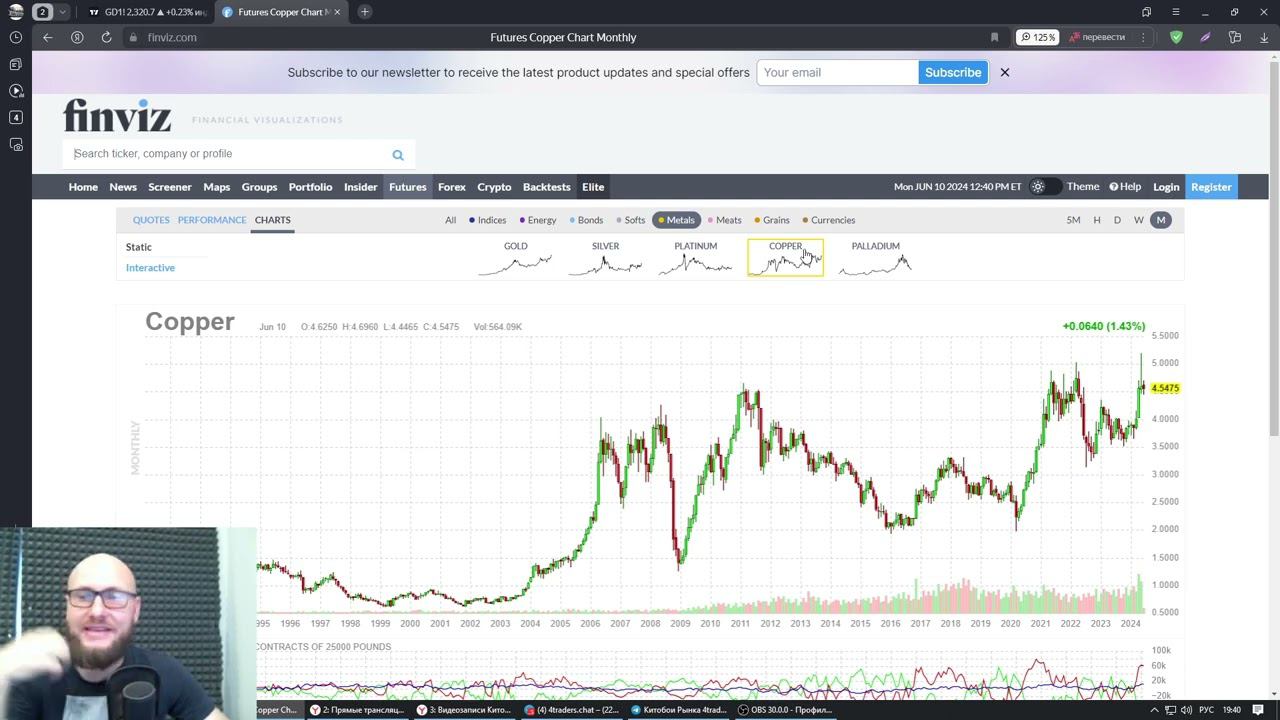Click the finviz logo
The height and width of the screenshot is (720, 1280).
click(117, 115)
